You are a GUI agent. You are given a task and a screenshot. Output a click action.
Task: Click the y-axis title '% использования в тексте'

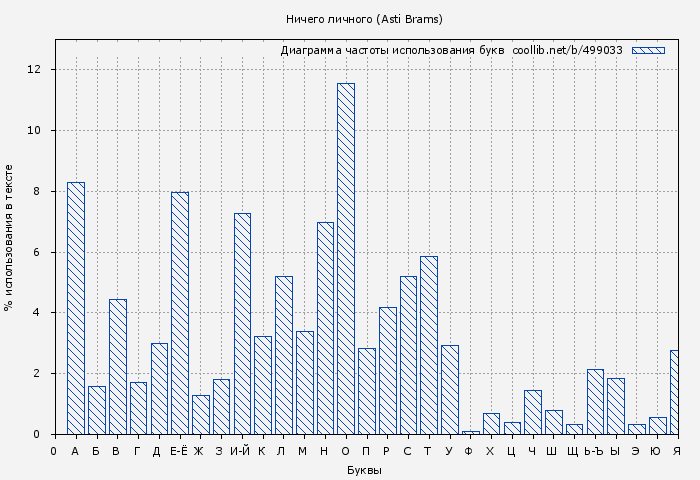(9, 237)
